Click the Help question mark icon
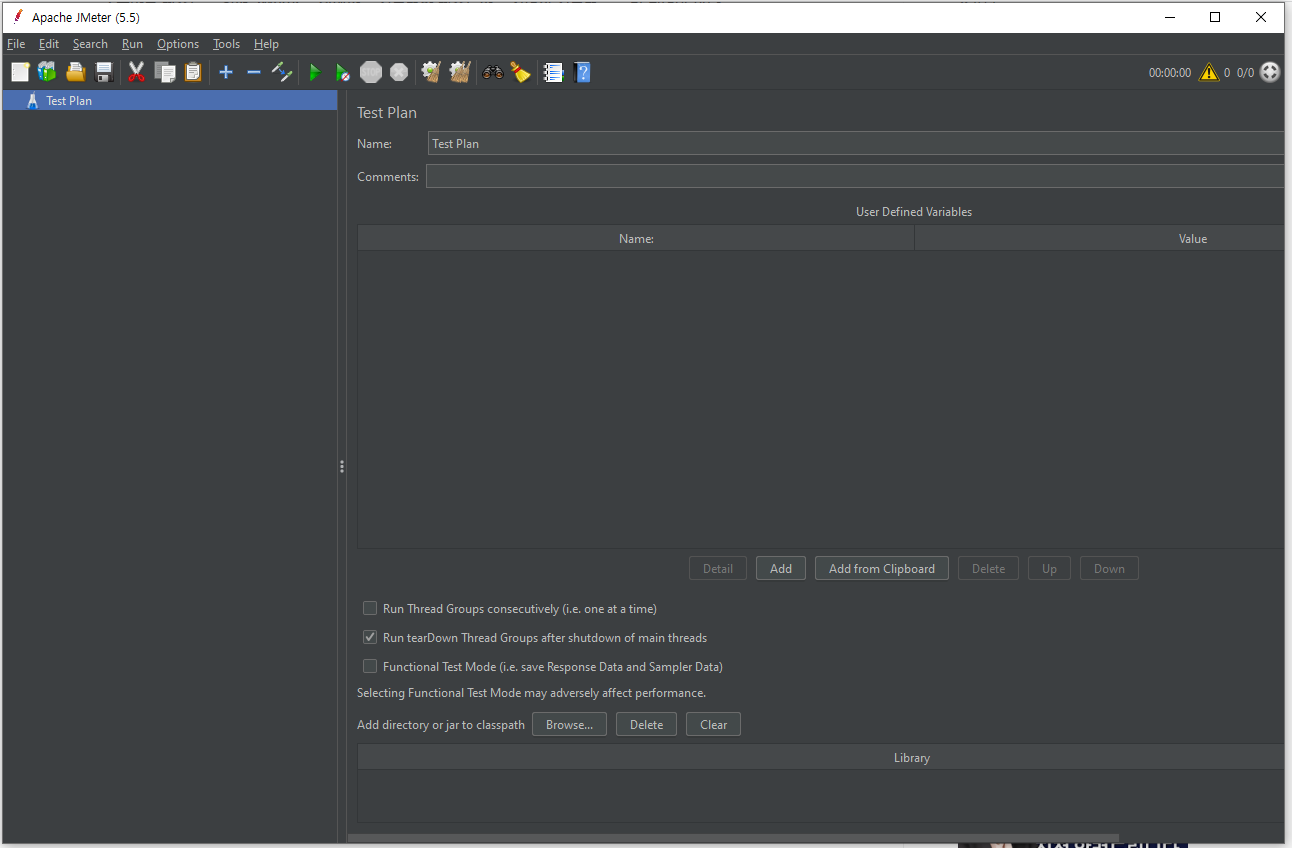 583,72
